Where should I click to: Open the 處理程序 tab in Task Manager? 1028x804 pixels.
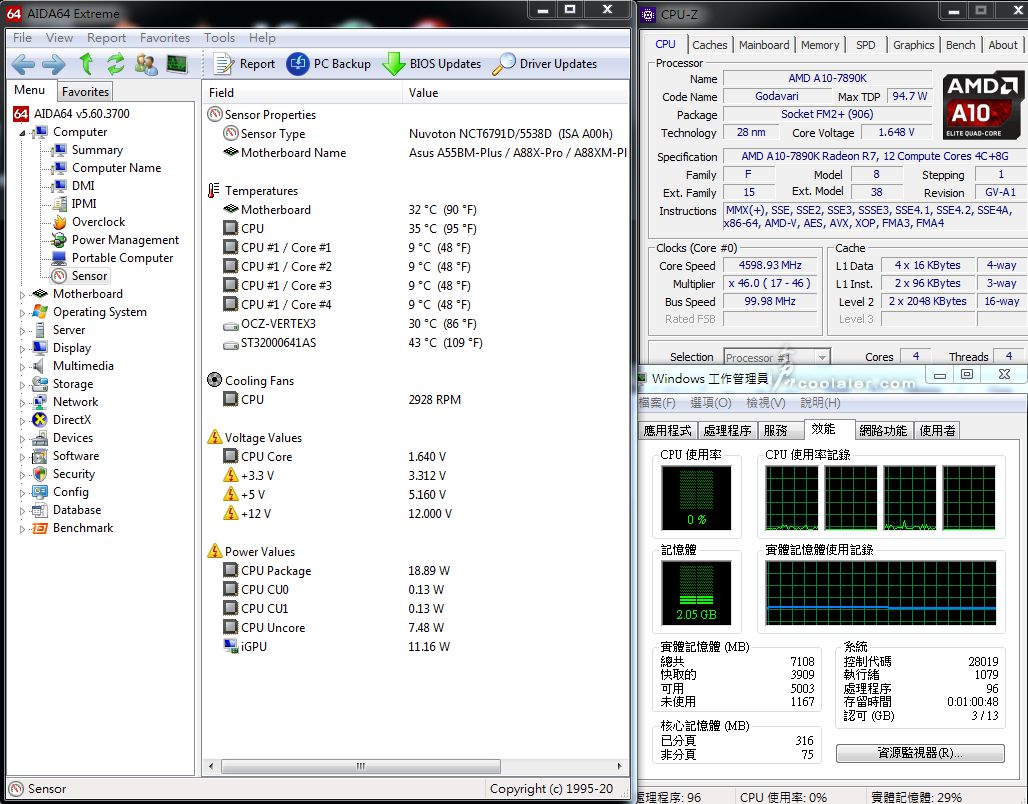click(x=727, y=430)
